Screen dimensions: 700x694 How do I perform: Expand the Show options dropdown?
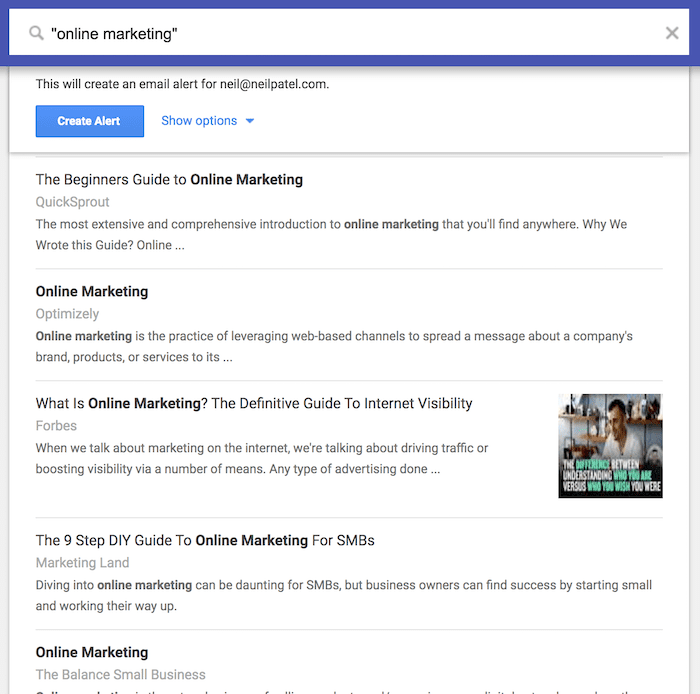pyautogui.click(x=208, y=121)
